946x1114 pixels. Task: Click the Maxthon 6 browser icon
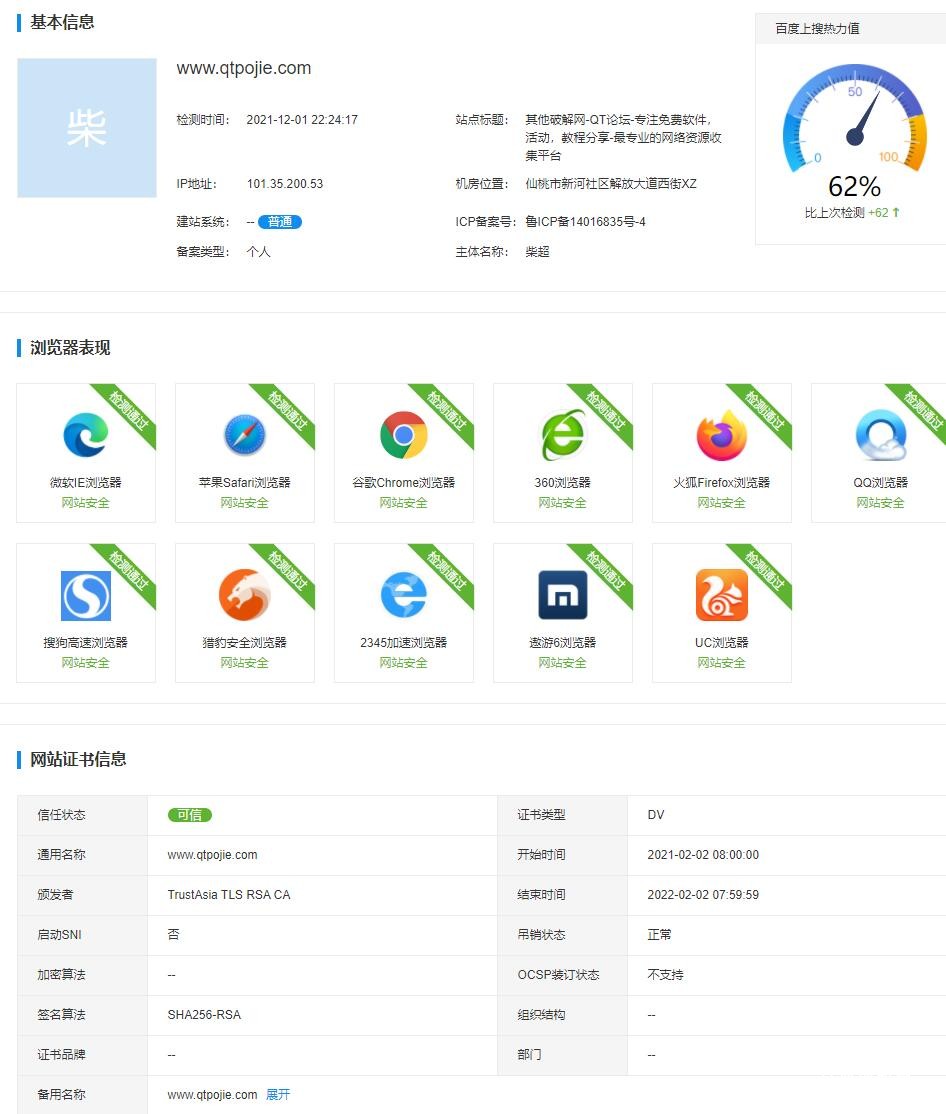coord(562,595)
